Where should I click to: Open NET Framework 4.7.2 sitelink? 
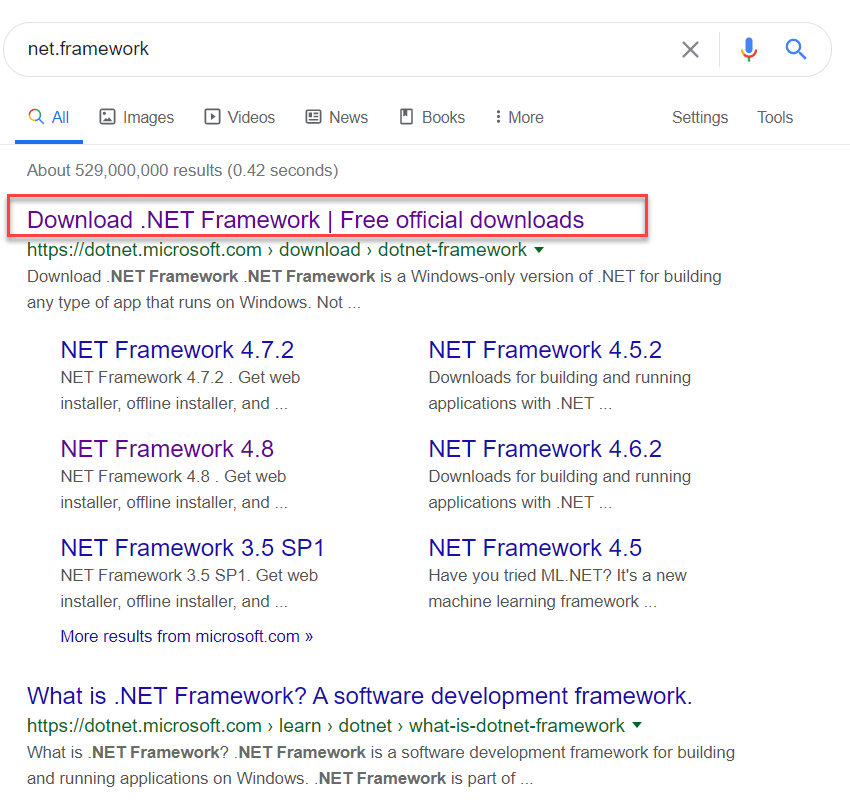177,350
